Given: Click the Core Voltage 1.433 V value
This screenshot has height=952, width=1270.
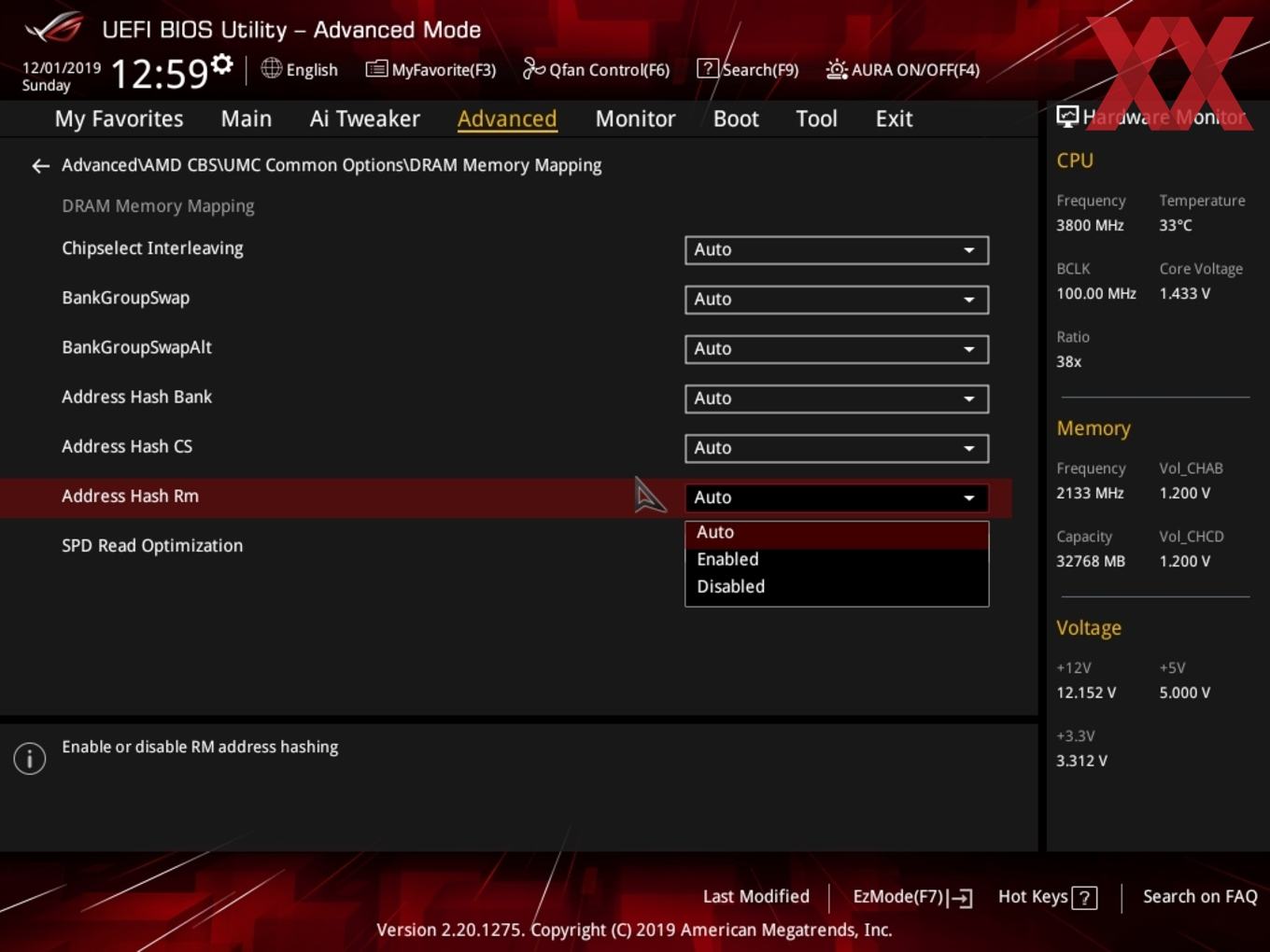Looking at the screenshot, I should click(x=1184, y=293).
